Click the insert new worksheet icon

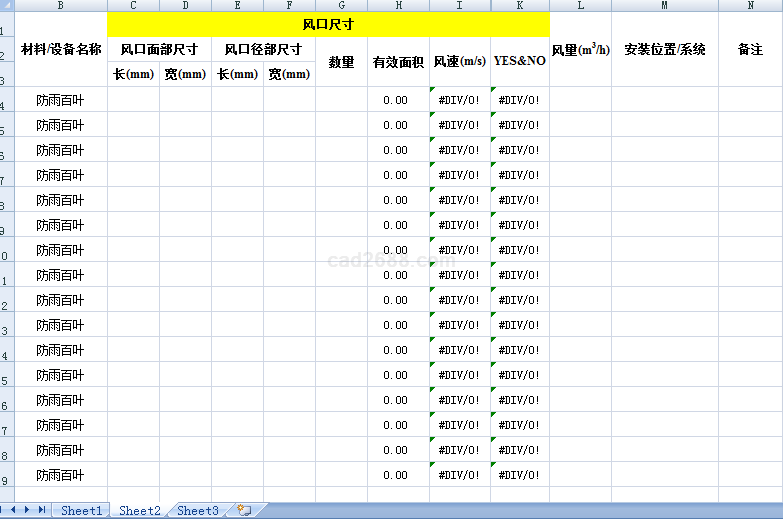(244, 510)
